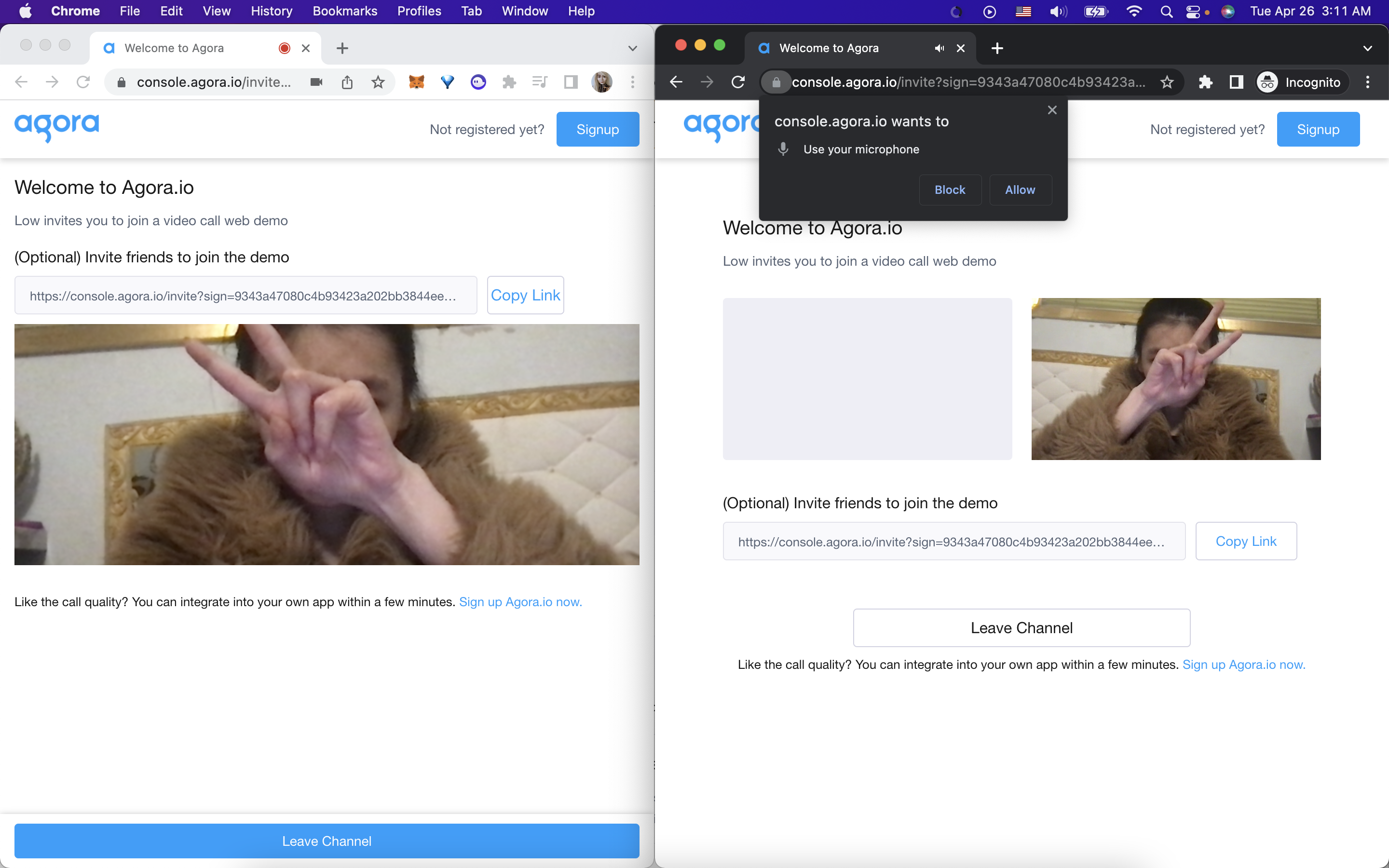
Task: Allow microphone access in permission popup
Action: coord(1020,190)
